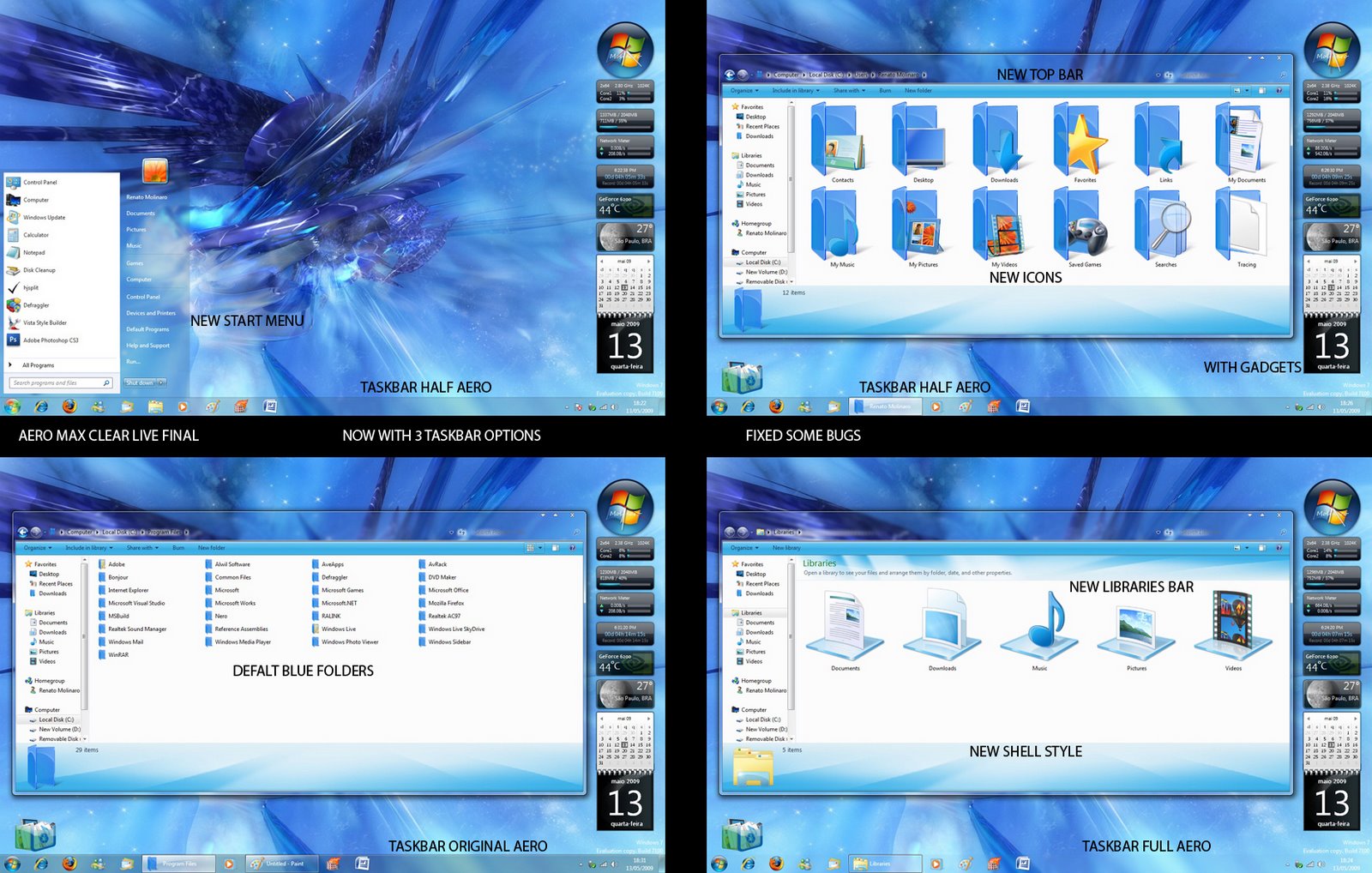Open the Reference Assemblies folder
Screen dimensions: 1372x873
click(236, 629)
